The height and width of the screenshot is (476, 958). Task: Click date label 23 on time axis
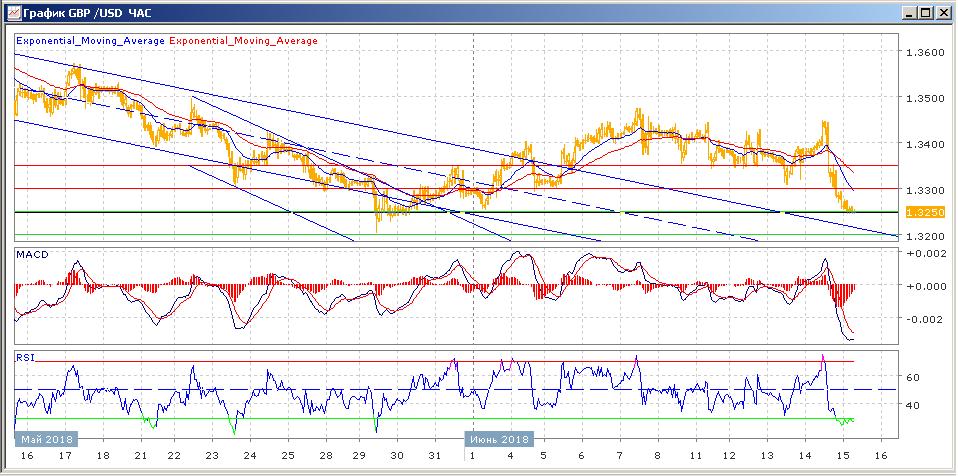(212, 456)
